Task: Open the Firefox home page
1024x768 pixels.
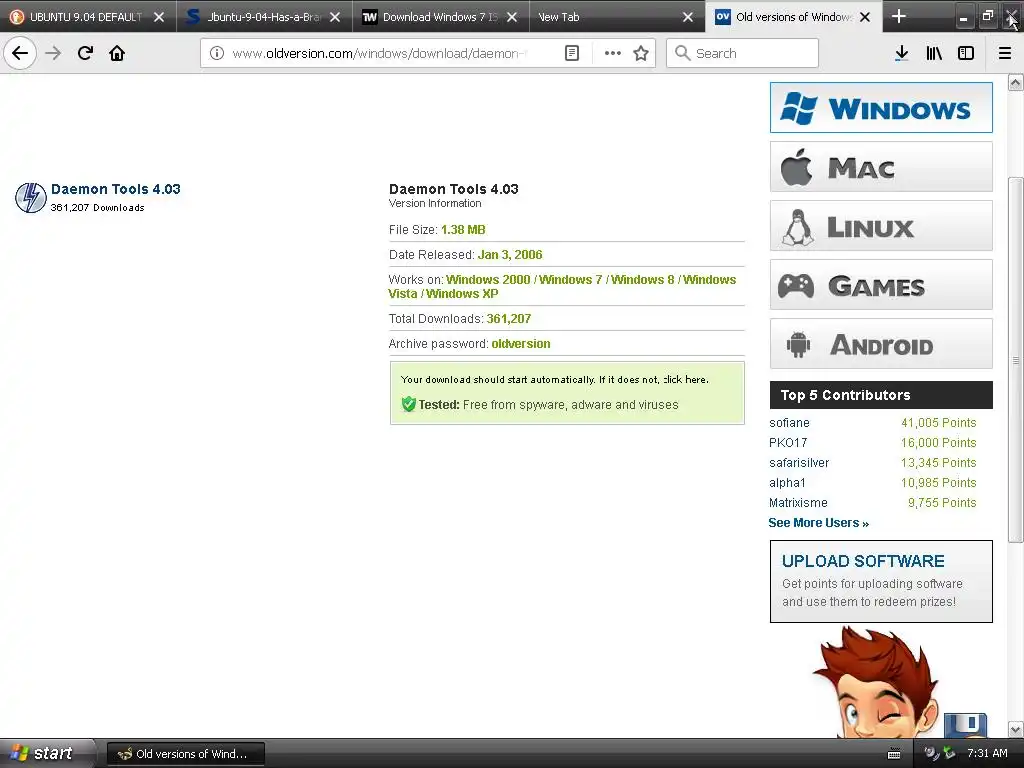Action: point(117,53)
